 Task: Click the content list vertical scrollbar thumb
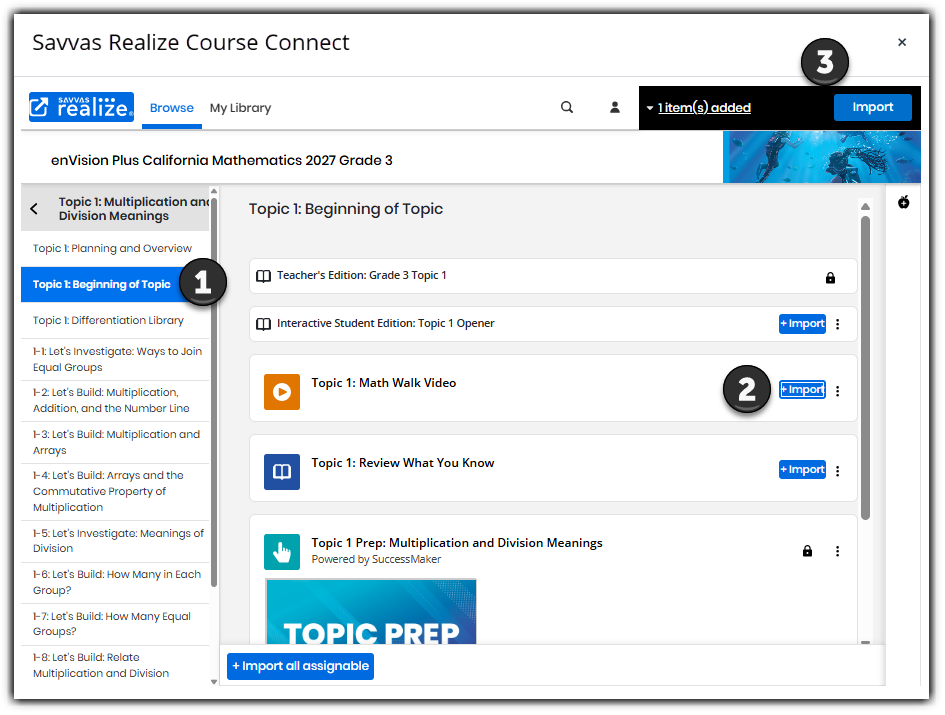click(865, 368)
